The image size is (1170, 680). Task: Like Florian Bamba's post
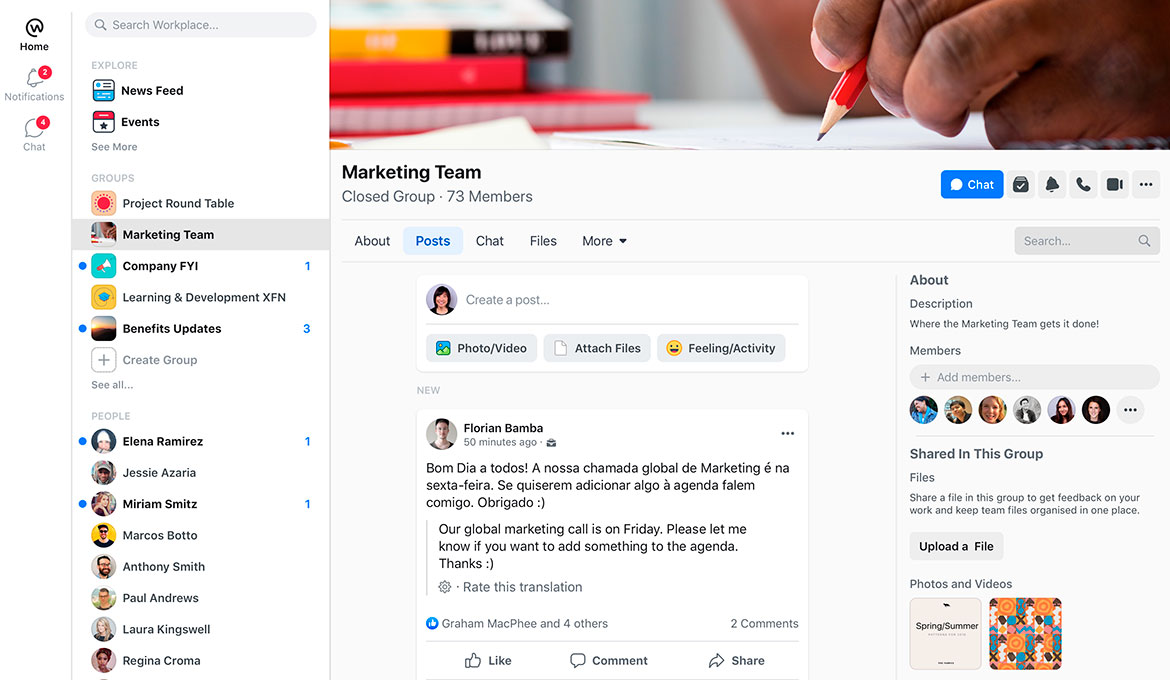tap(488, 661)
